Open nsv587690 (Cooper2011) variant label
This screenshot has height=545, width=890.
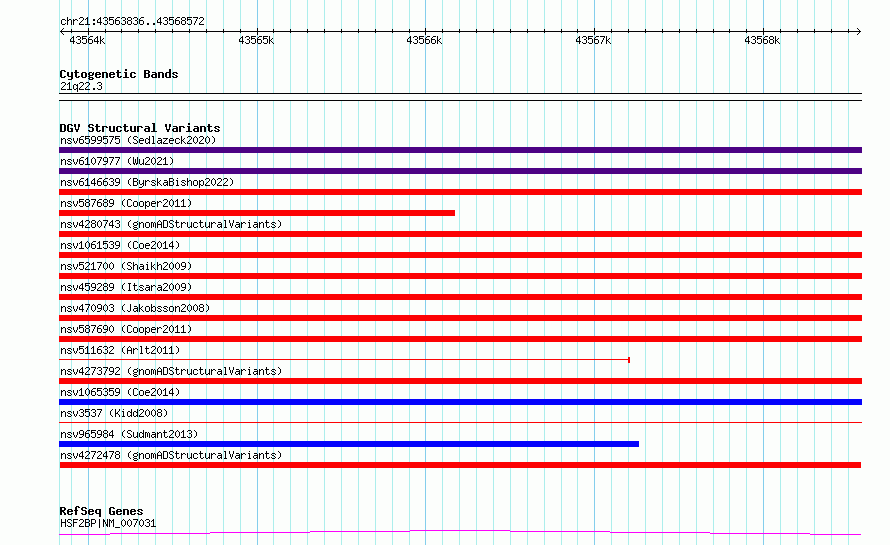tap(126, 329)
